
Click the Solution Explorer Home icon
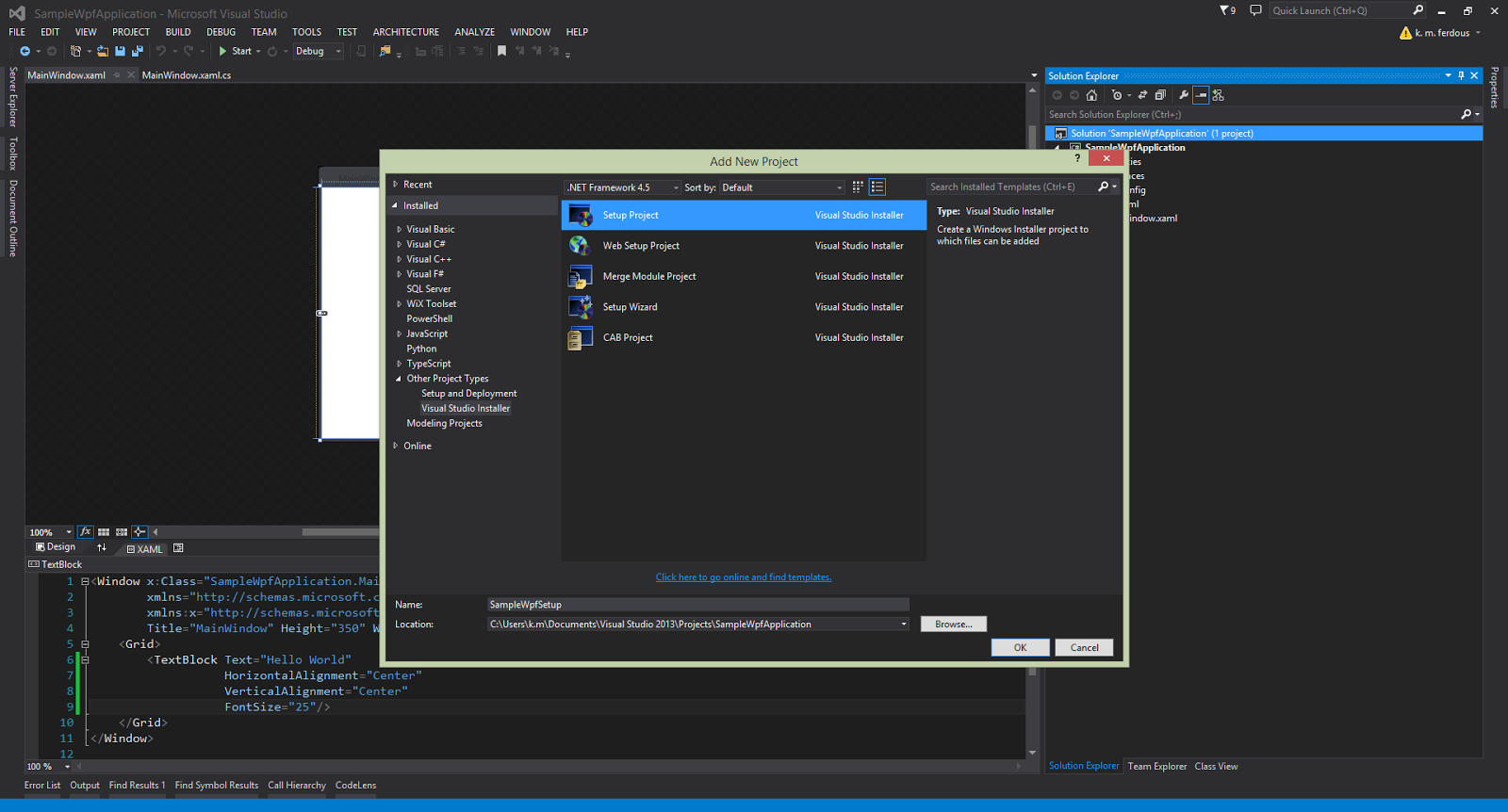1091,95
